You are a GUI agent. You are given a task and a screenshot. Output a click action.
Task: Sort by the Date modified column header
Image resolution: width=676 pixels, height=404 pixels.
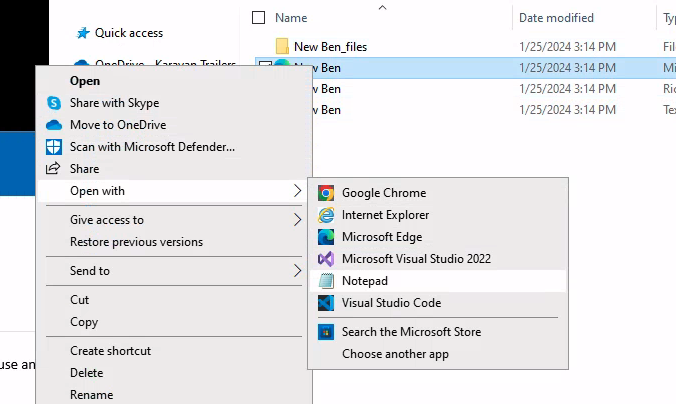tap(556, 18)
